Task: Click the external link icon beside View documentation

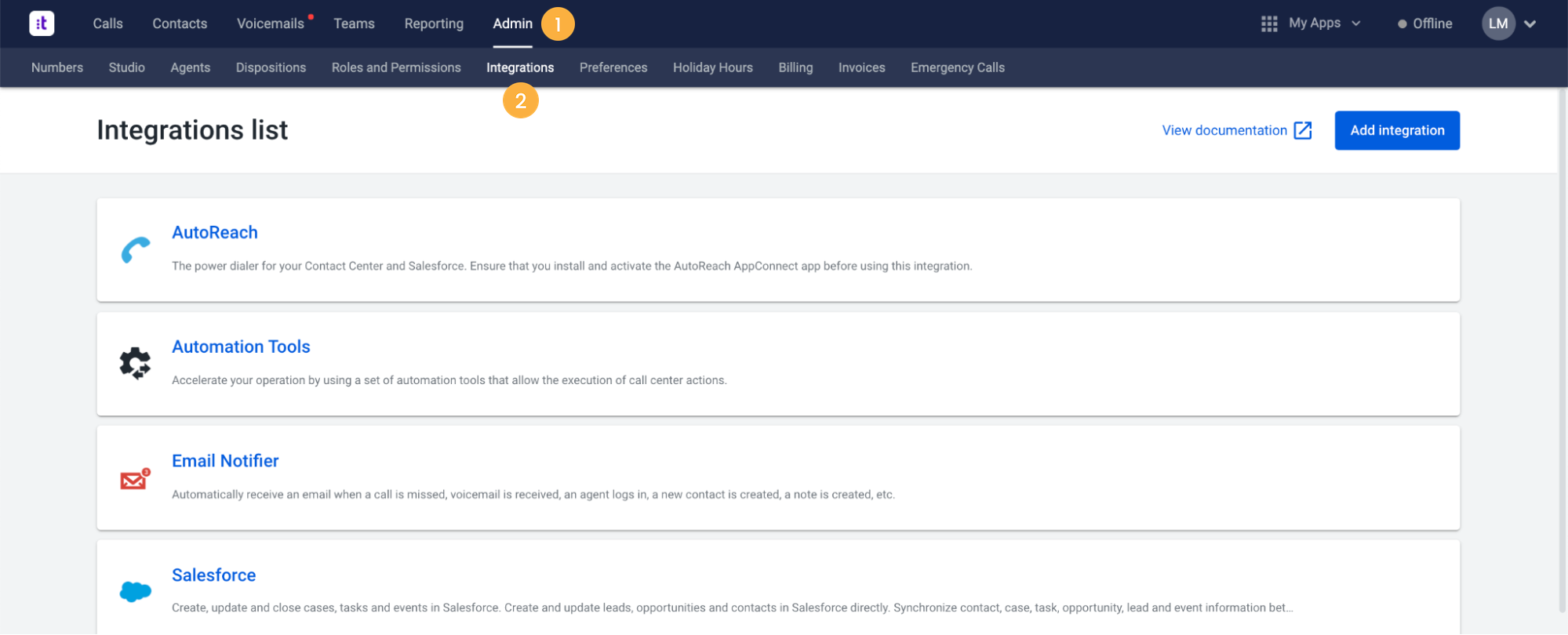Action: (1302, 130)
